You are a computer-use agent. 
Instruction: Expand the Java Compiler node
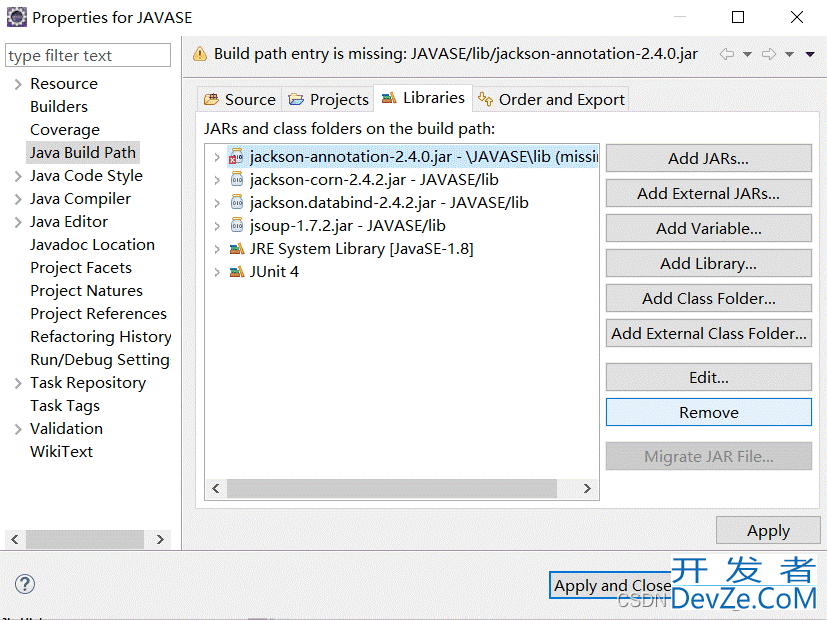[18, 199]
